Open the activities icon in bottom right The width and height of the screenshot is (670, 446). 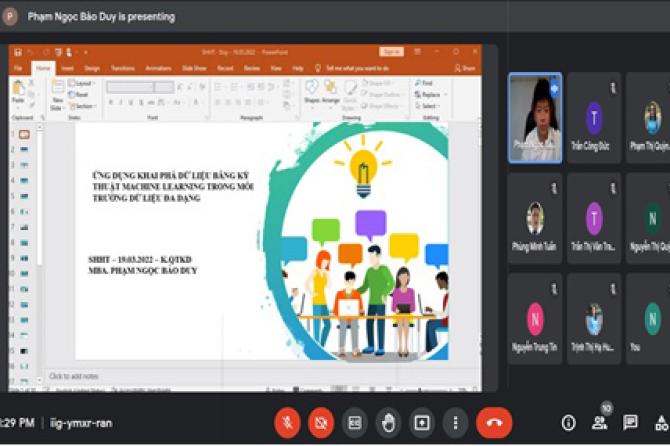660,422
